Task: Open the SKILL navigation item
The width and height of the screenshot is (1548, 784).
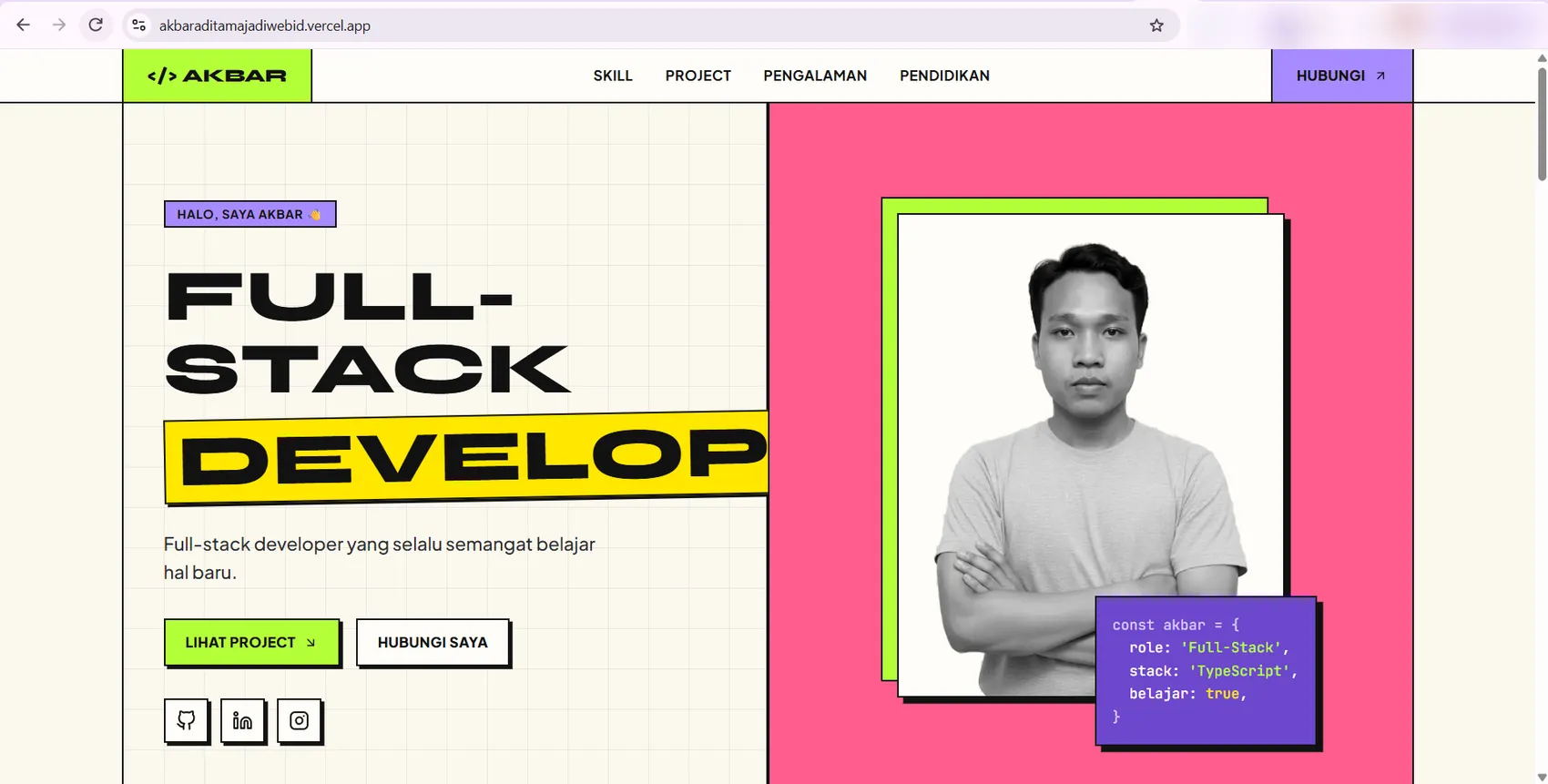Action: pos(613,76)
